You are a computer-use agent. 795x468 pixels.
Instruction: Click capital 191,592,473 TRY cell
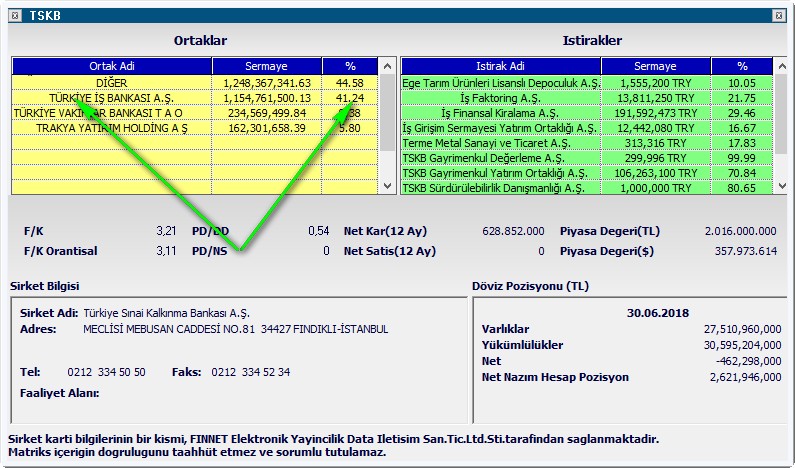tap(656, 113)
